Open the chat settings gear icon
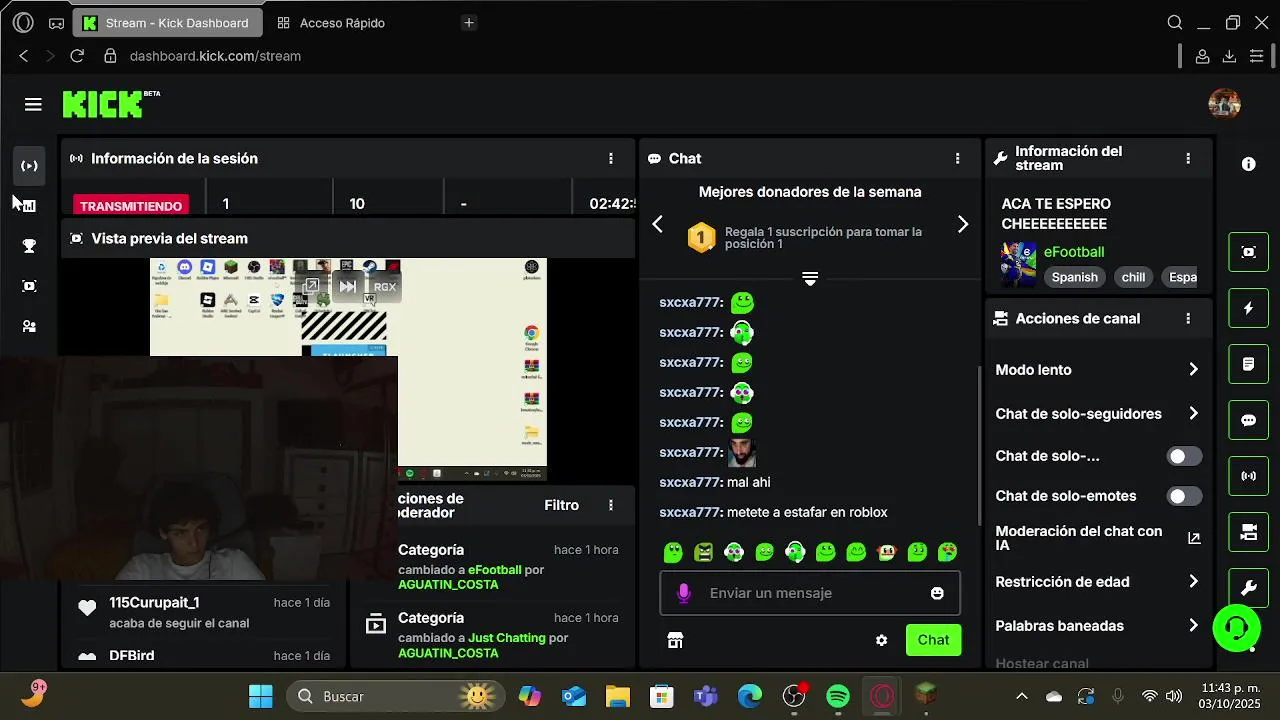Image resolution: width=1280 pixels, height=720 pixels. (x=881, y=640)
